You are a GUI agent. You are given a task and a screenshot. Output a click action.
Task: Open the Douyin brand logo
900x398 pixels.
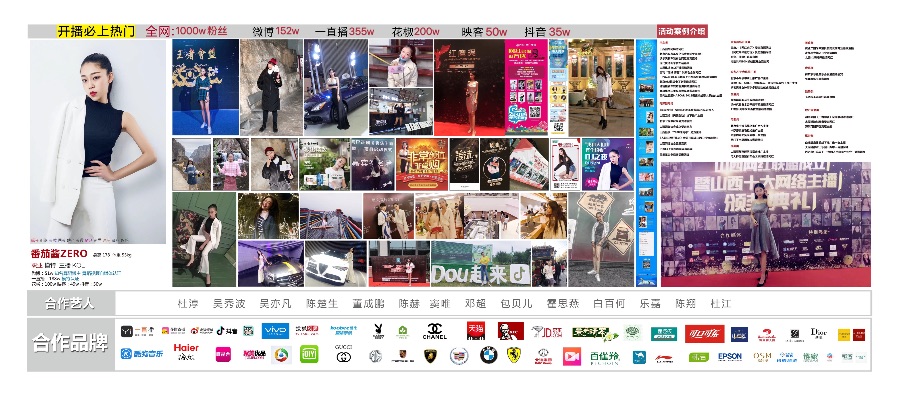pos(226,331)
